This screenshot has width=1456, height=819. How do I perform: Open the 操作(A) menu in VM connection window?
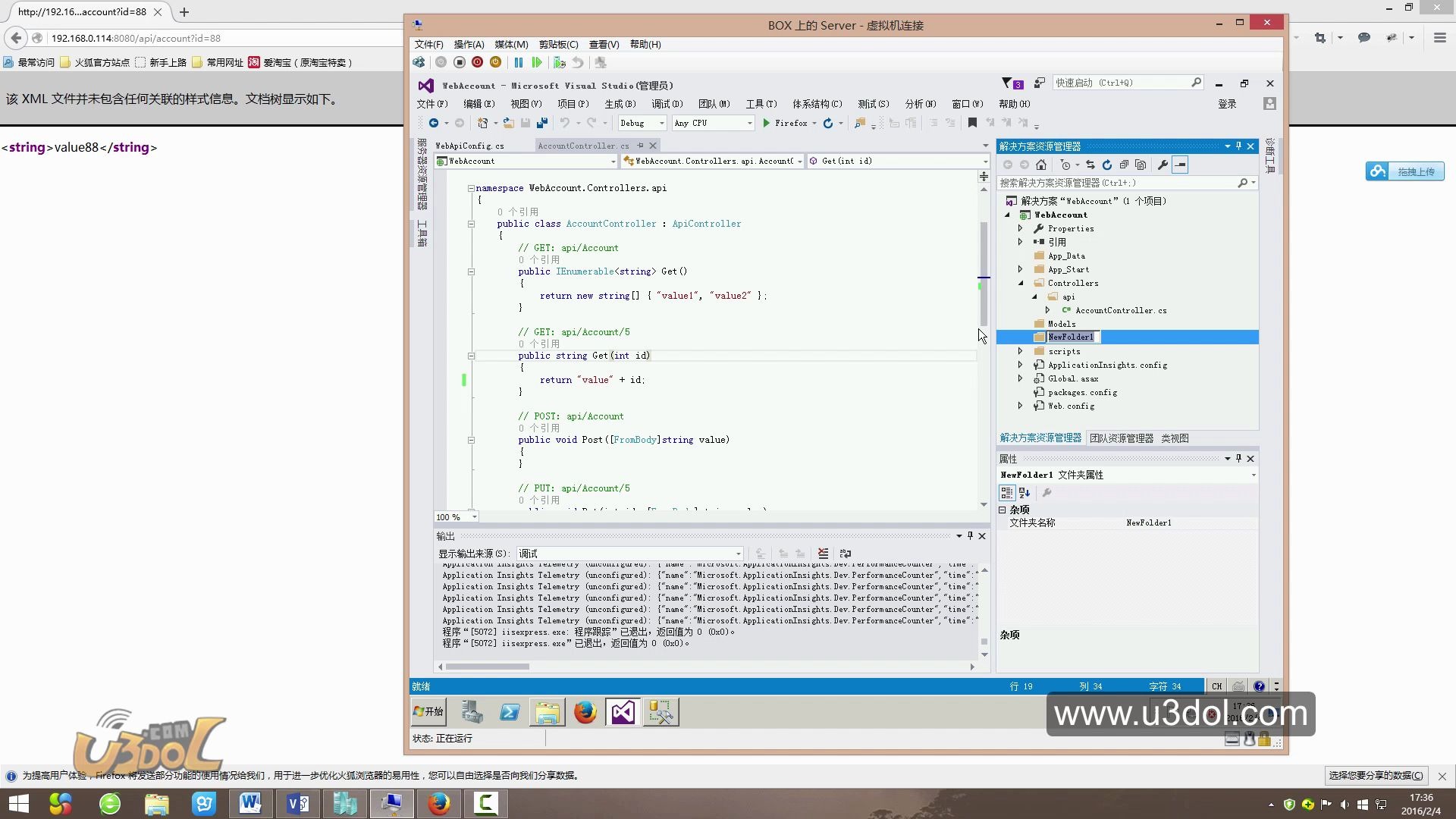(x=469, y=45)
